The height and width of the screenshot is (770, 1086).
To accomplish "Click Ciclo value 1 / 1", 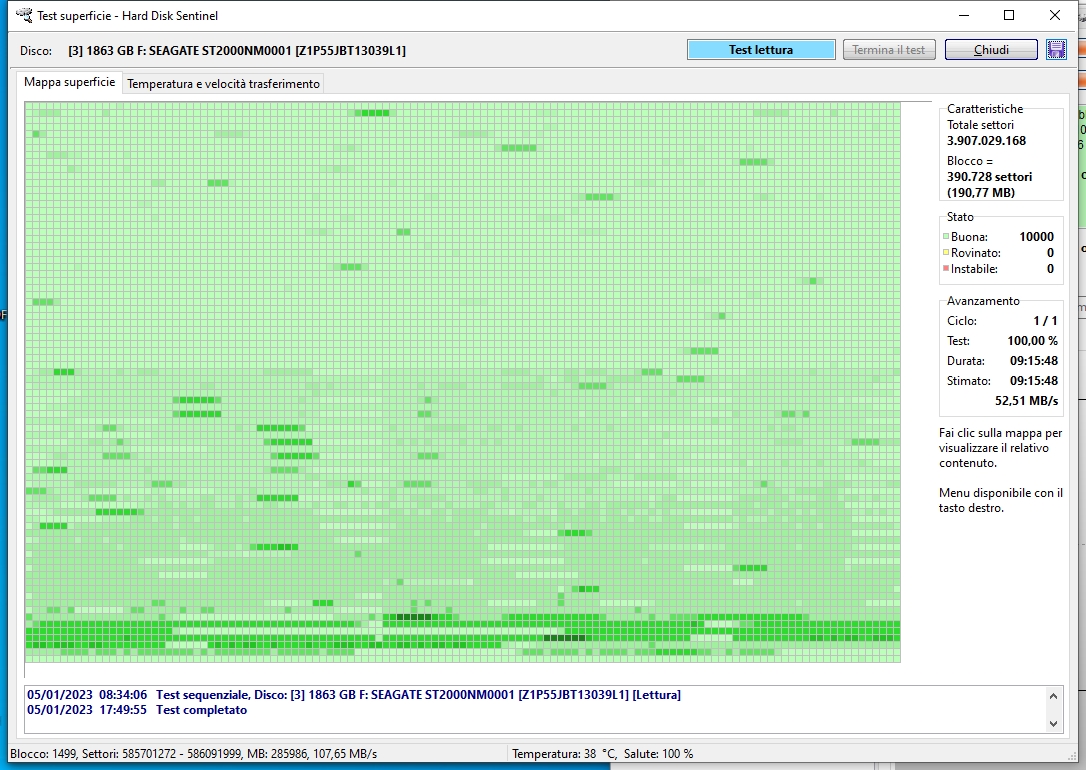I will [1045, 321].
